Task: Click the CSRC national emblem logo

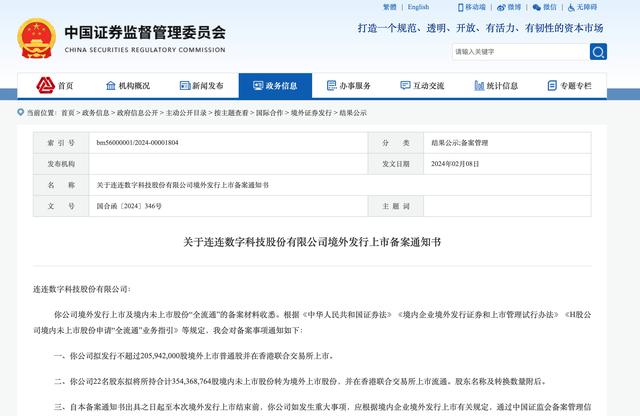Action: coord(36,39)
